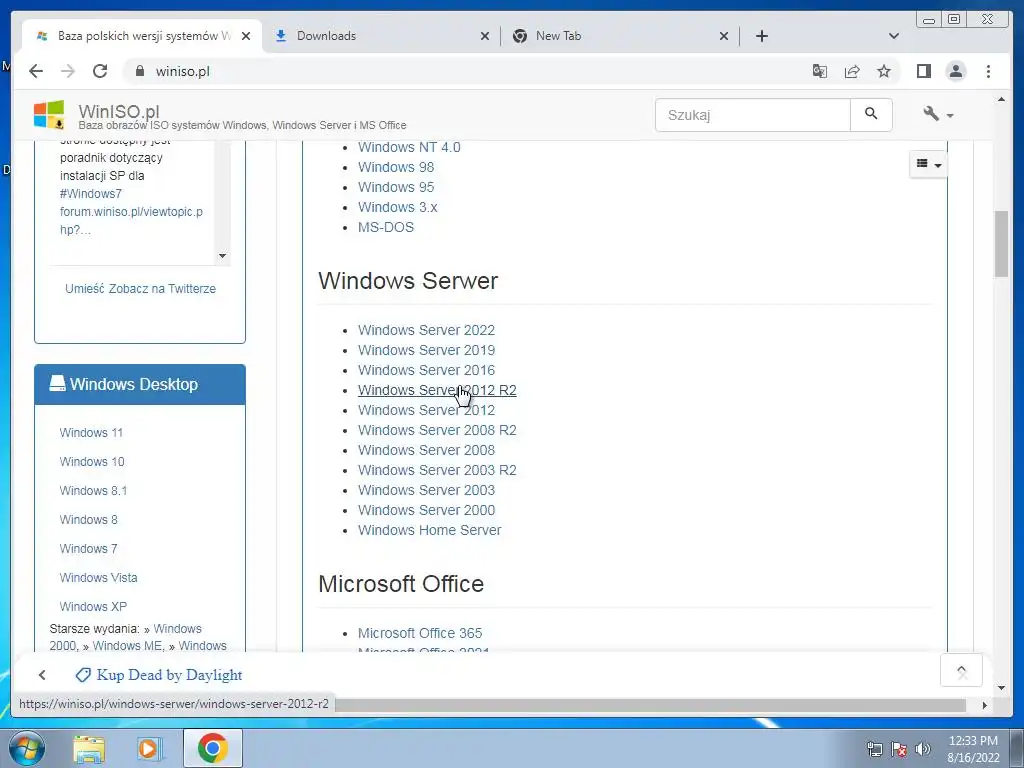
Task: Open Windows Explorer from taskbar
Action: [89, 748]
